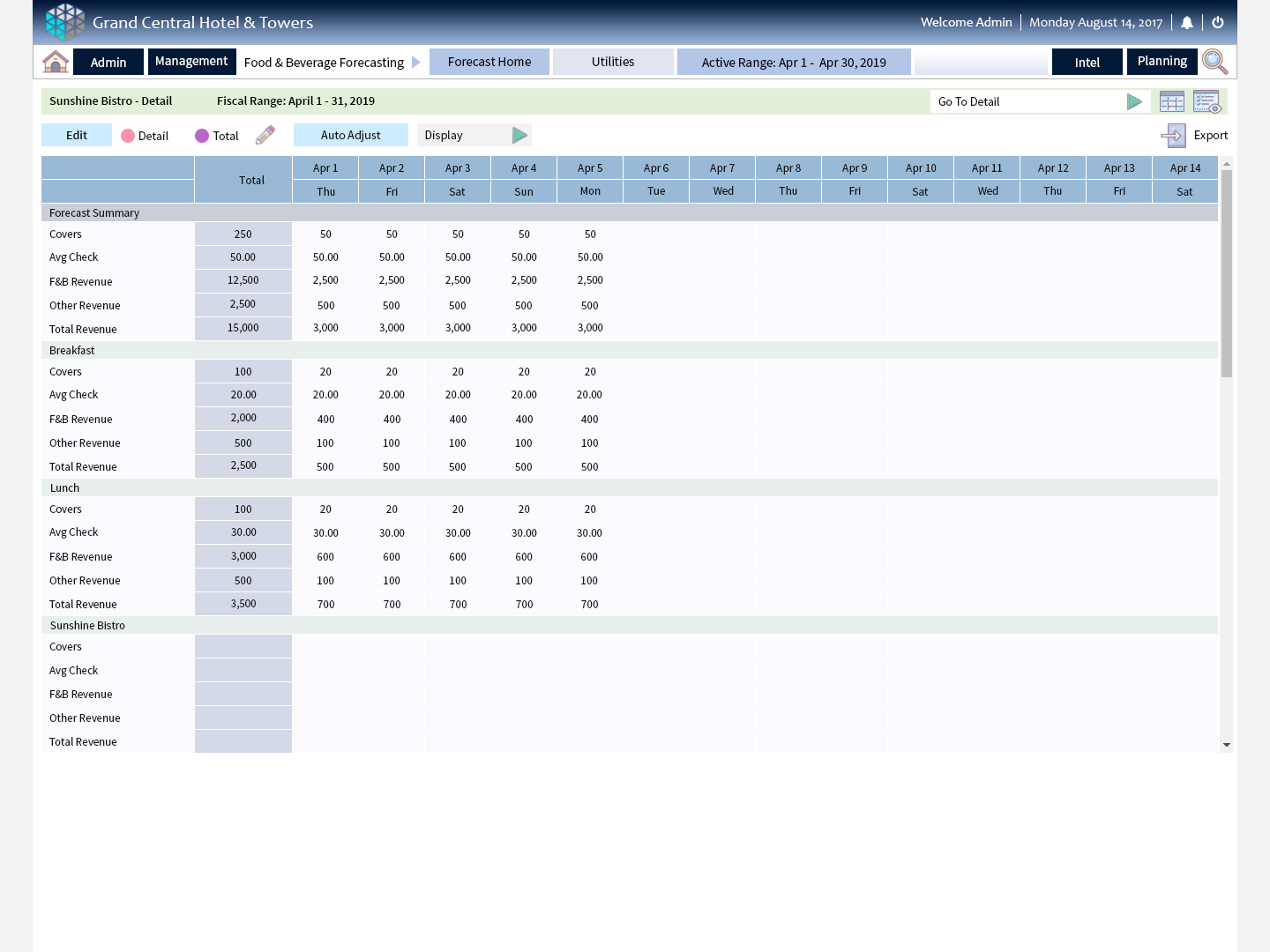
Task: Open the magnifying glass search icon
Action: (x=1214, y=62)
